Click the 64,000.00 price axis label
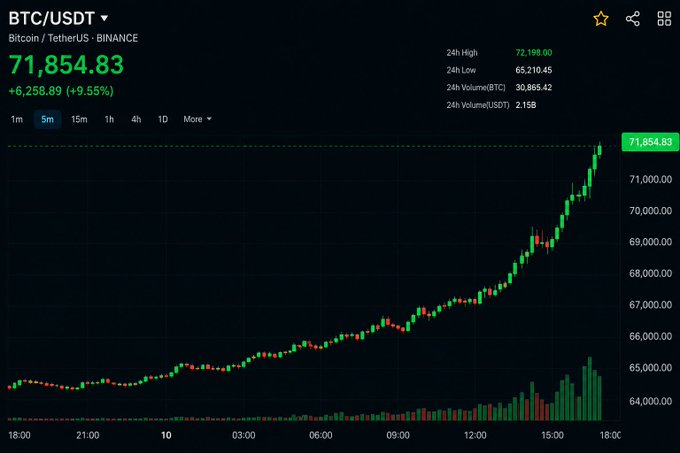 (650, 401)
